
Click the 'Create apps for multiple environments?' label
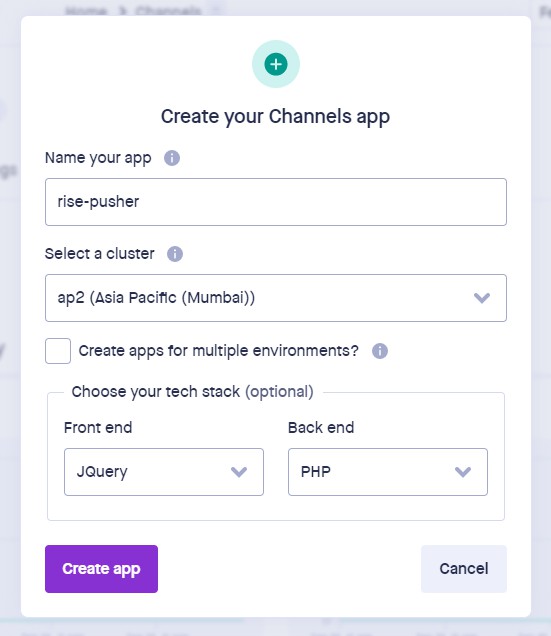coord(219,351)
